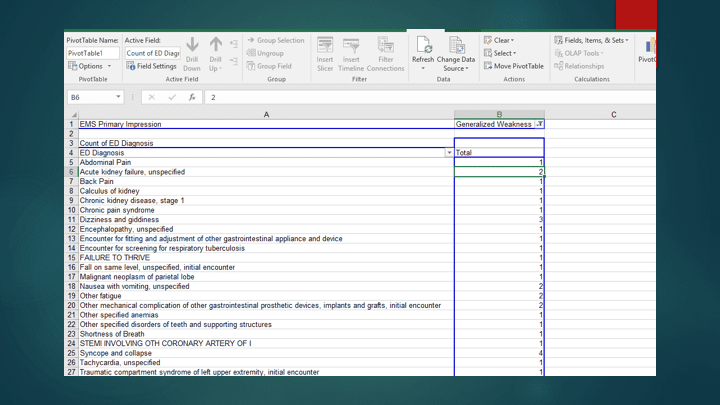
Task: Select column C header
Action: [x=613, y=115]
